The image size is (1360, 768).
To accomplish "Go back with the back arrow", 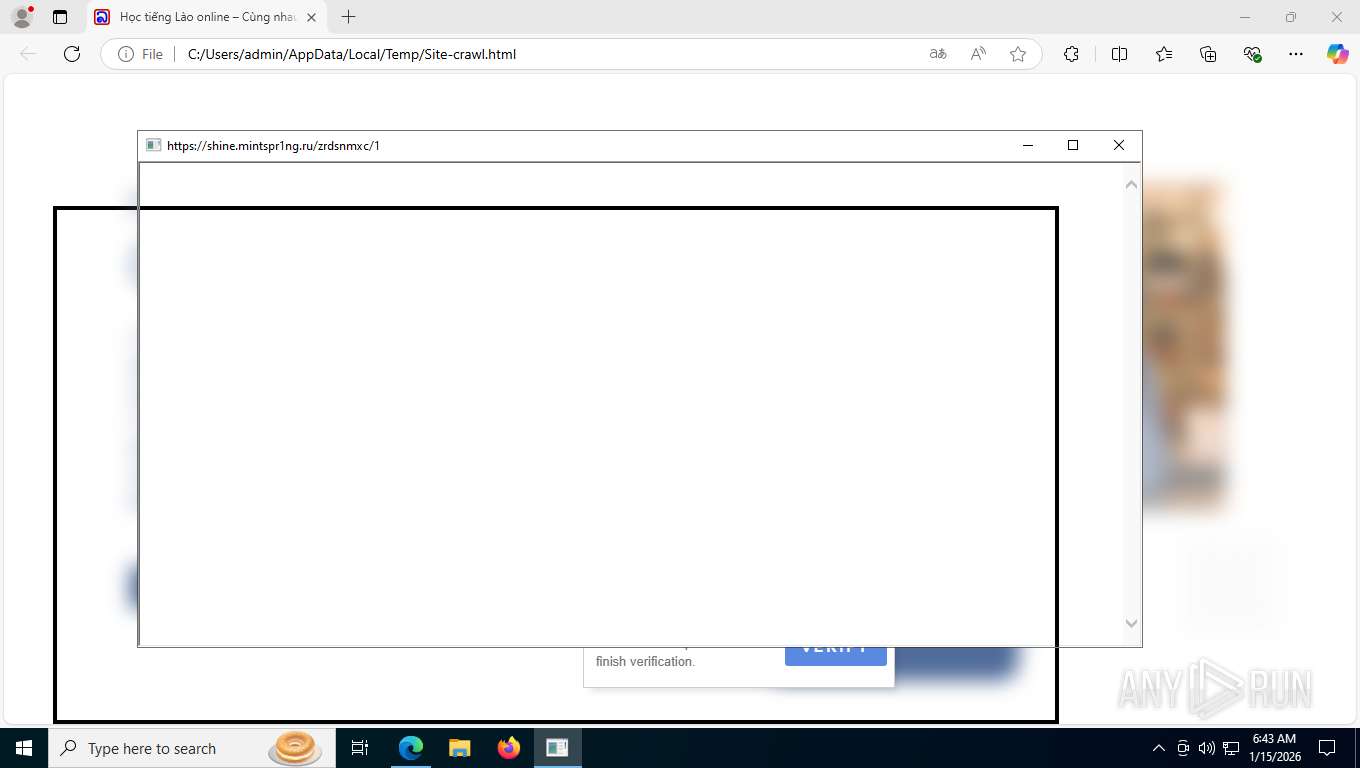I will 28,54.
